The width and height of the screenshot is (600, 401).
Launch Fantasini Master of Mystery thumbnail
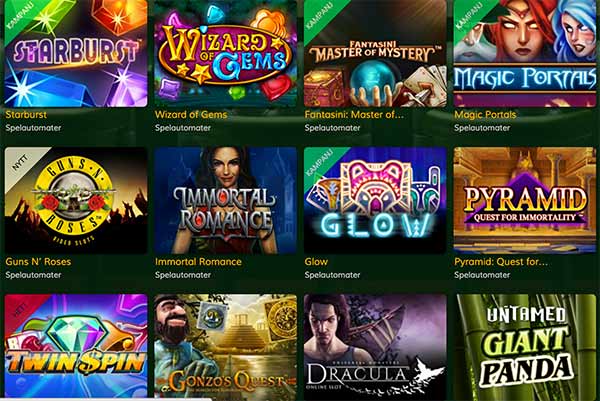[x=375, y=53]
